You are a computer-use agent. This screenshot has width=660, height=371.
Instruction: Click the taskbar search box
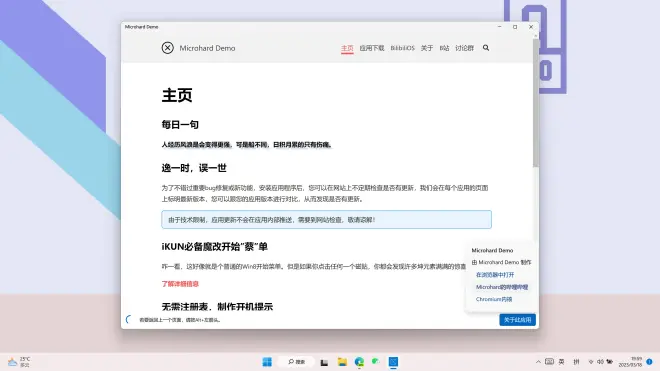click(296, 362)
